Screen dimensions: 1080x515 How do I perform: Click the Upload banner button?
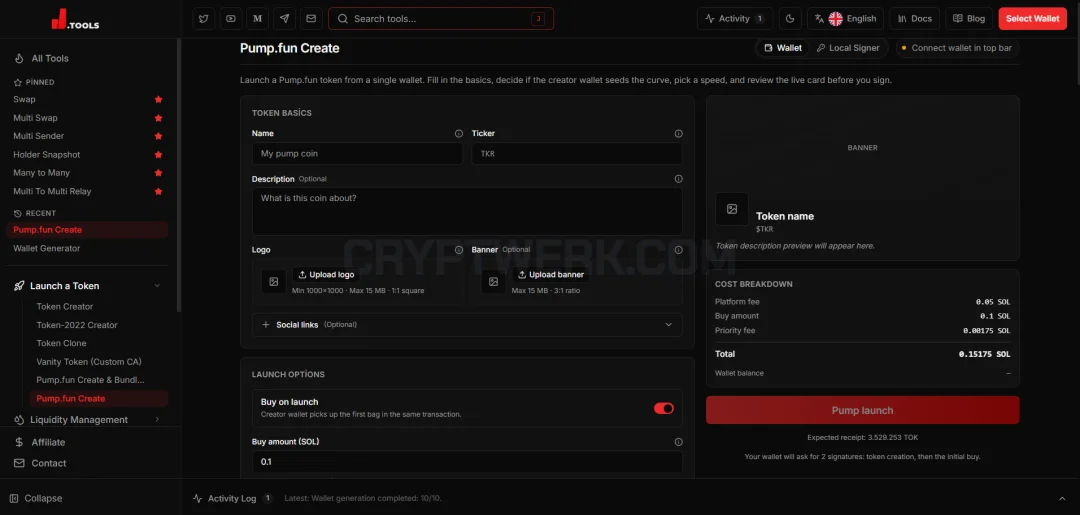[x=550, y=275]
